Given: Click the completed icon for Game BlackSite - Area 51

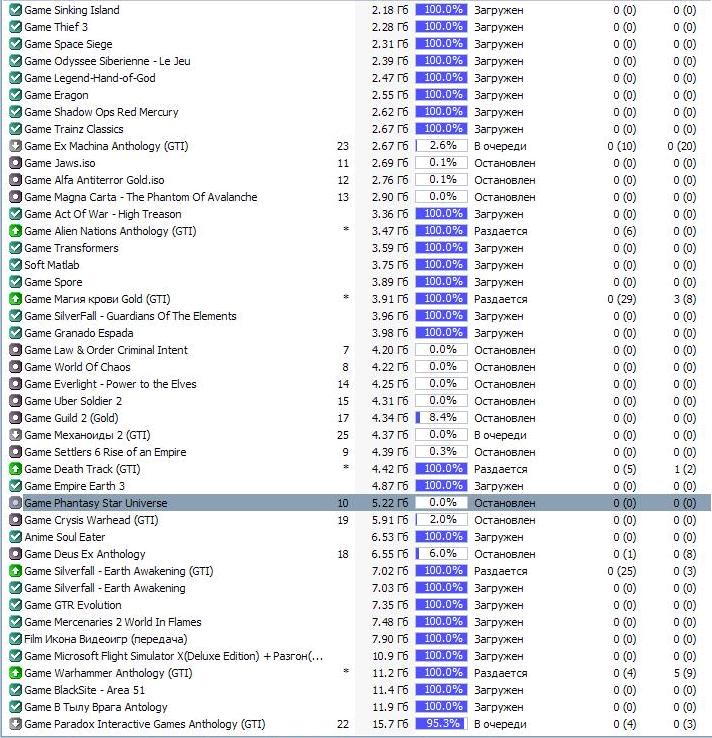Looking at the screenshot, I should pyautogui.click(x=16, y=690).
